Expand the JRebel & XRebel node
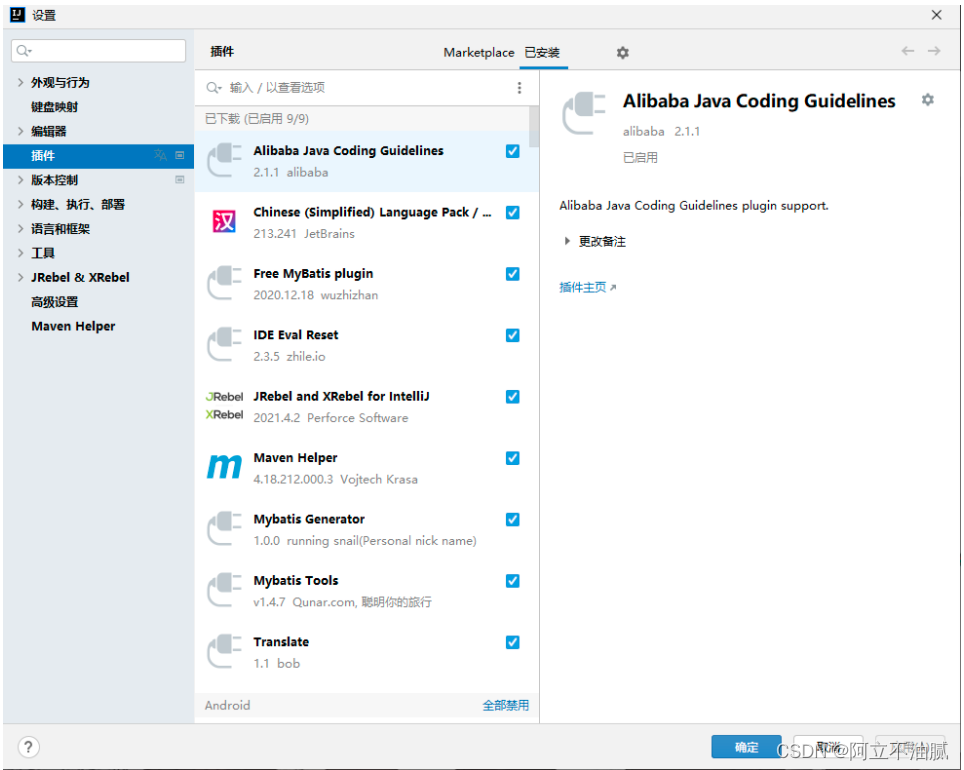This screenshot has height=770, width=964. coord(20,277)
